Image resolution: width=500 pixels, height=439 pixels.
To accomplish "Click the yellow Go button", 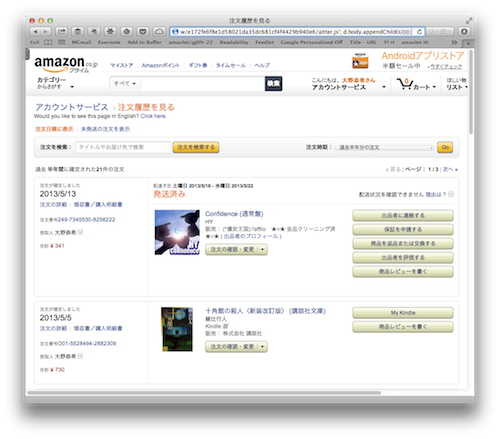I will pyautogui.click(x=445, y=147).
